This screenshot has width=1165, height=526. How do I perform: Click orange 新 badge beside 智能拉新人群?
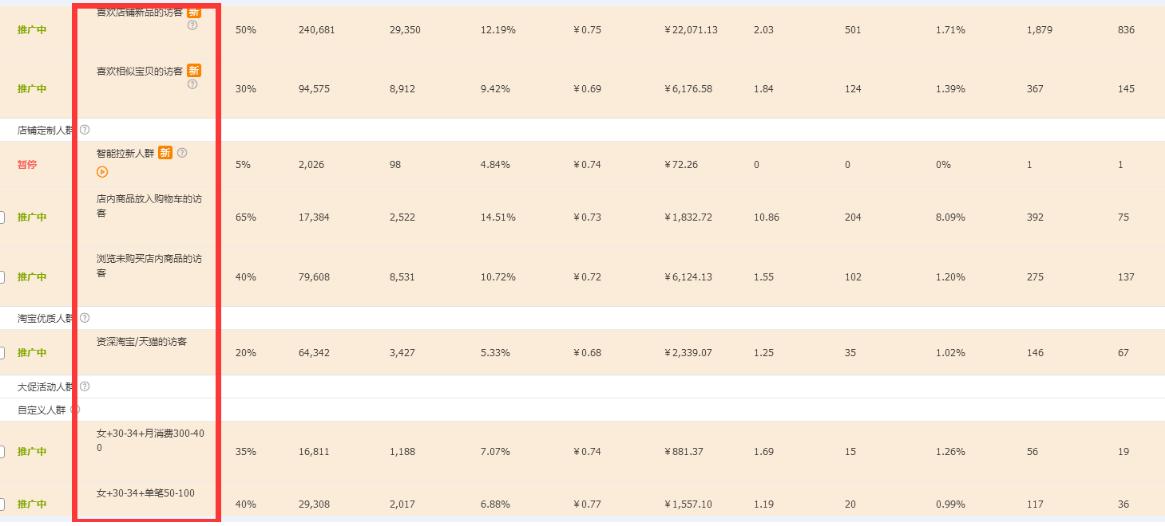click(x=166, y=152)
